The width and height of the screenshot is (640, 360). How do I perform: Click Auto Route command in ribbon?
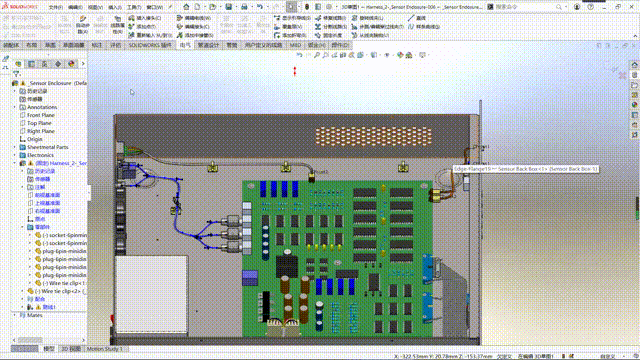coord(83,24)
